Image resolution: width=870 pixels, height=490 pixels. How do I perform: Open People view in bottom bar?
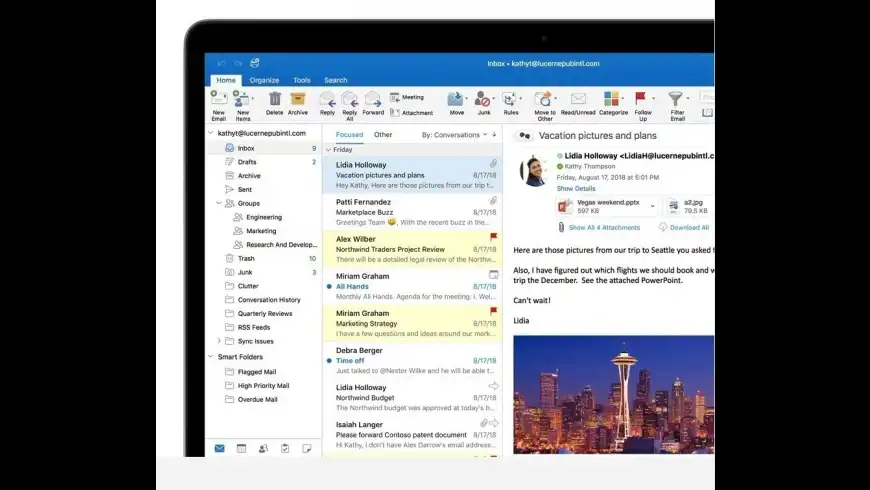(263, 448)
